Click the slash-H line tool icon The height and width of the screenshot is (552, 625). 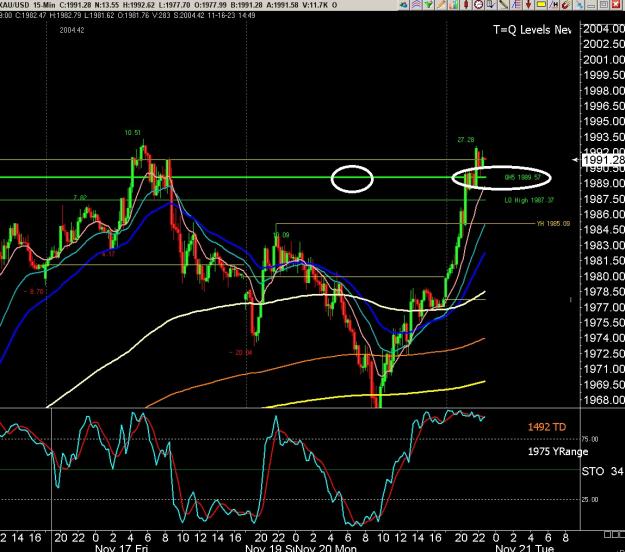click(554, 5)
